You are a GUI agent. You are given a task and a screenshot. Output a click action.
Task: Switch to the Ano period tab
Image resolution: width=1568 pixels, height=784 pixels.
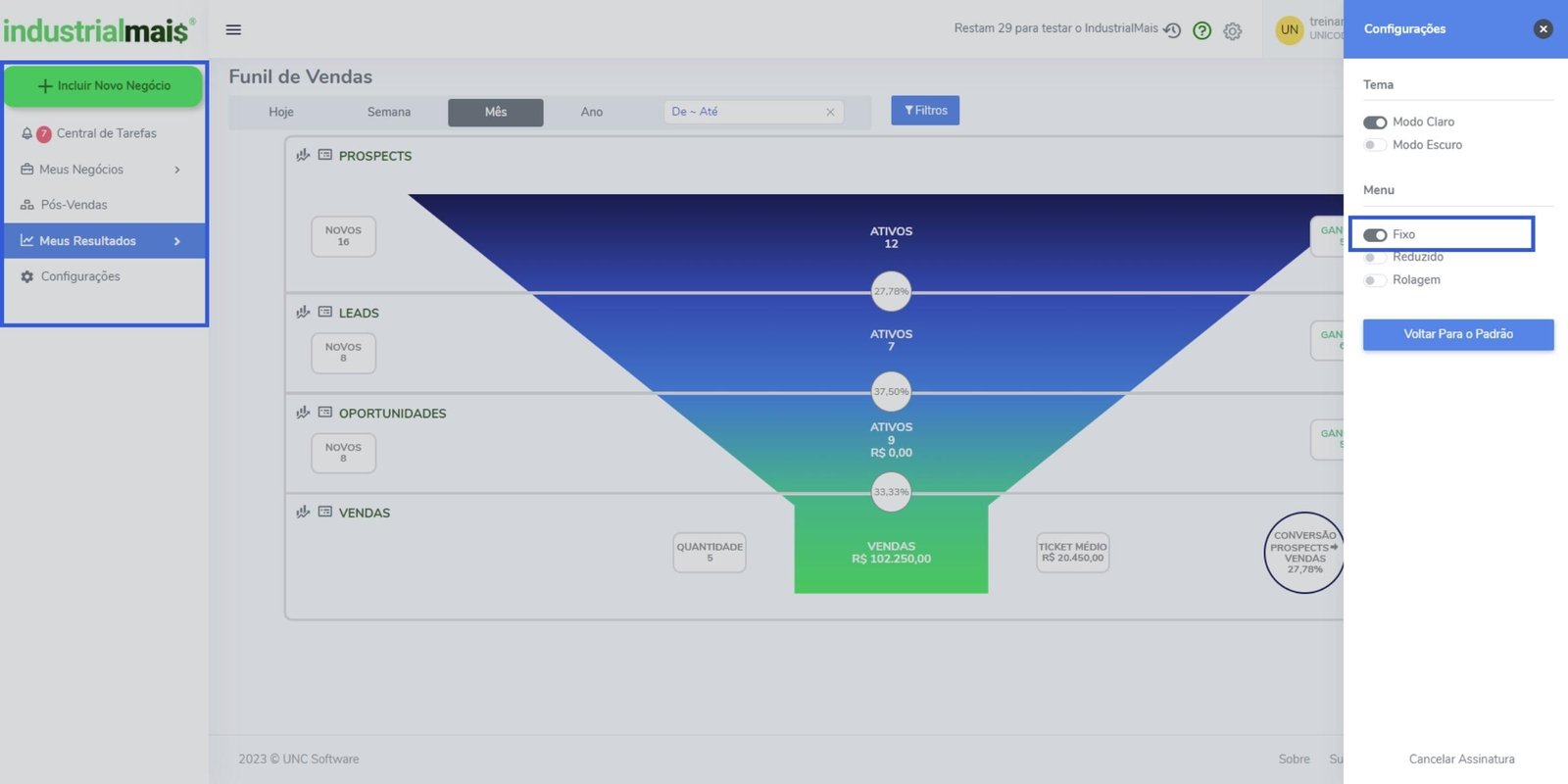[591, 112]
